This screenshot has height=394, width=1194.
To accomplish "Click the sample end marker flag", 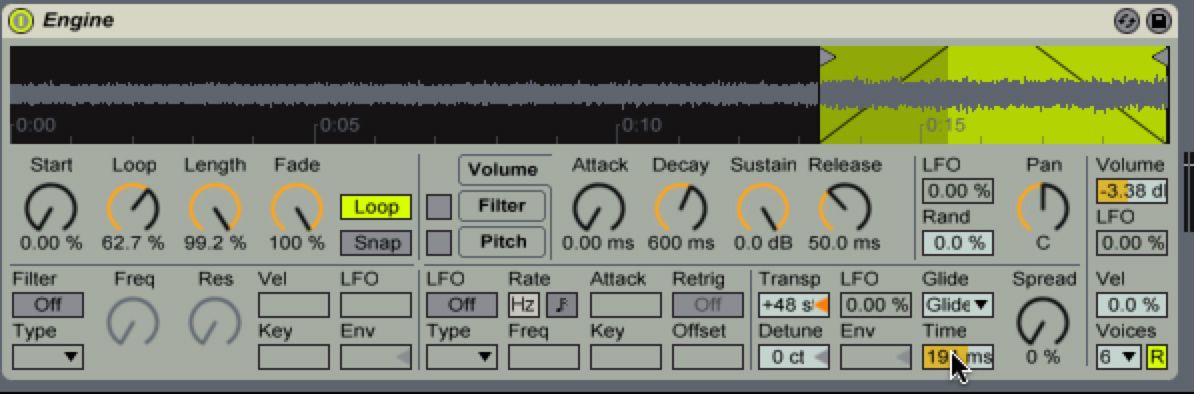I will 1160,56.
